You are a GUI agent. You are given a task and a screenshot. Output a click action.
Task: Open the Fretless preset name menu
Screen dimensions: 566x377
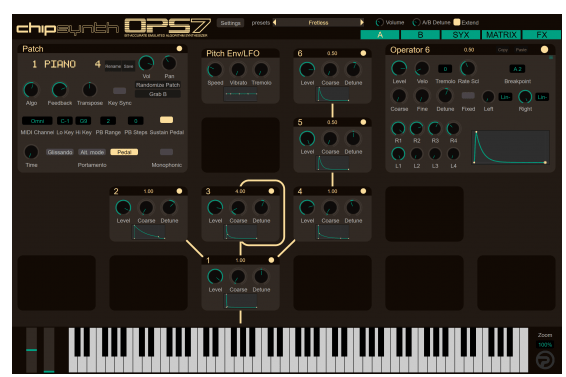[318, 22]
